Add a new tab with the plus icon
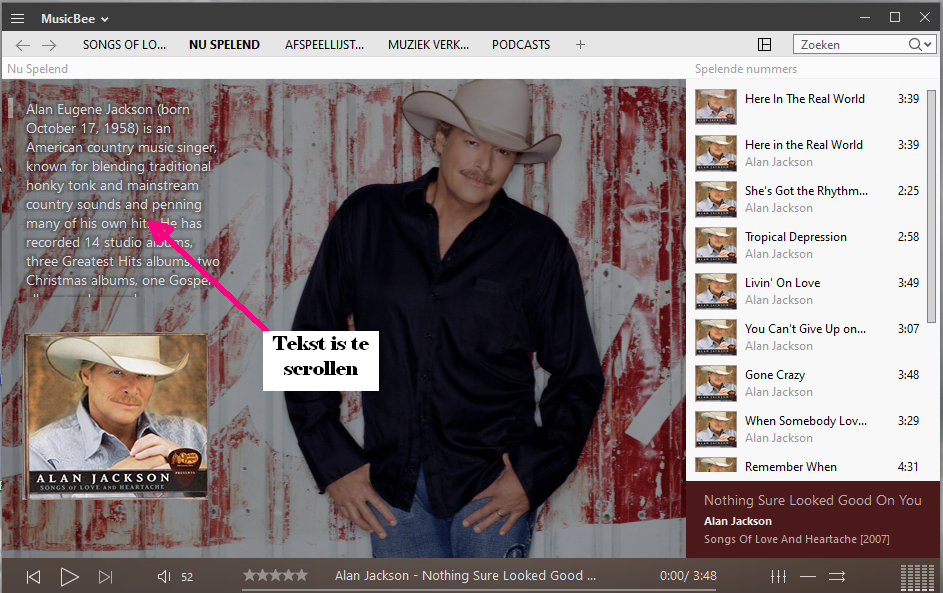Image resolution: width=943 pixels, height=593 pixels. (580, 45)
